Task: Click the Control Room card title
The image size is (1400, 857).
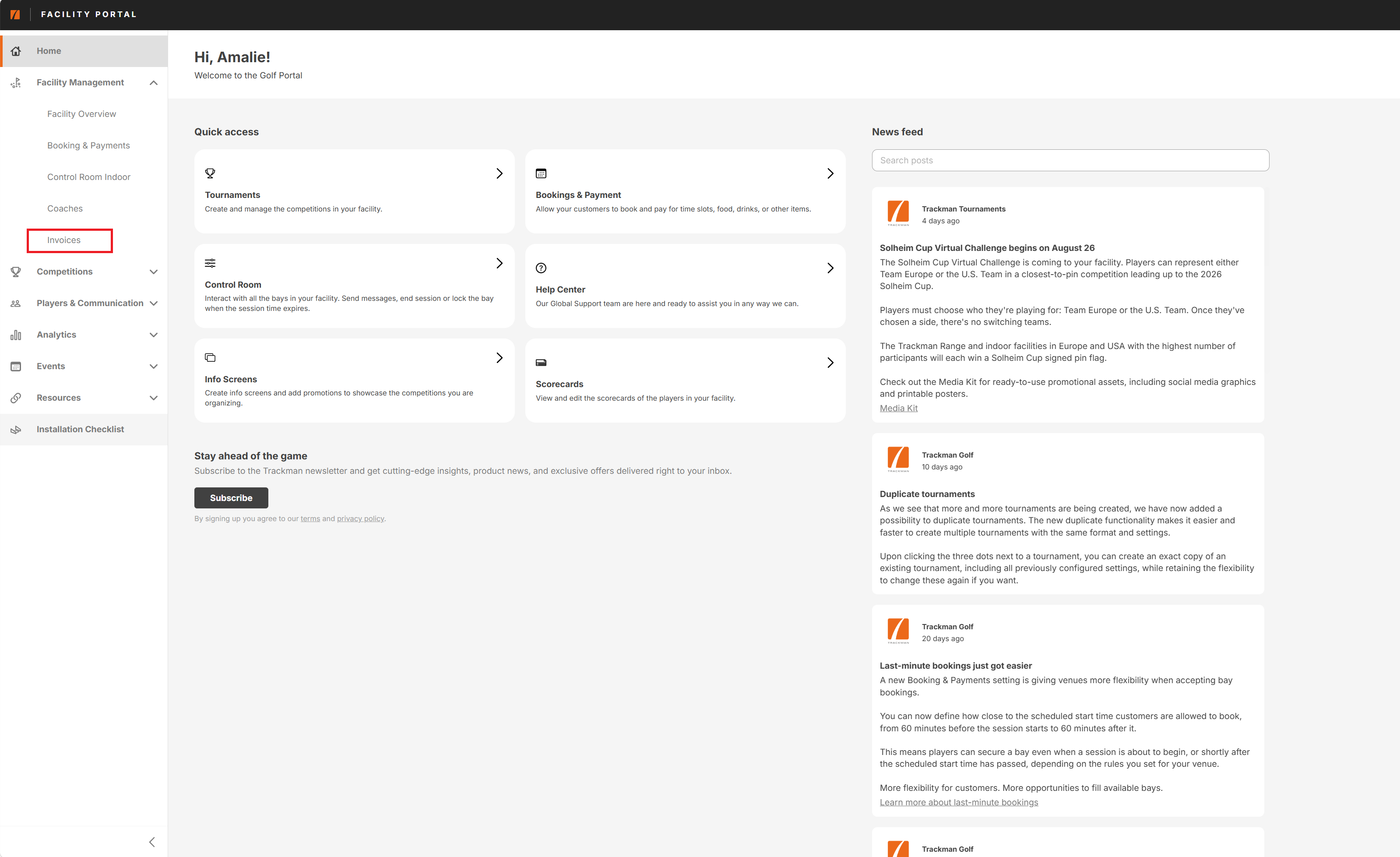Action: click(233, 285)
